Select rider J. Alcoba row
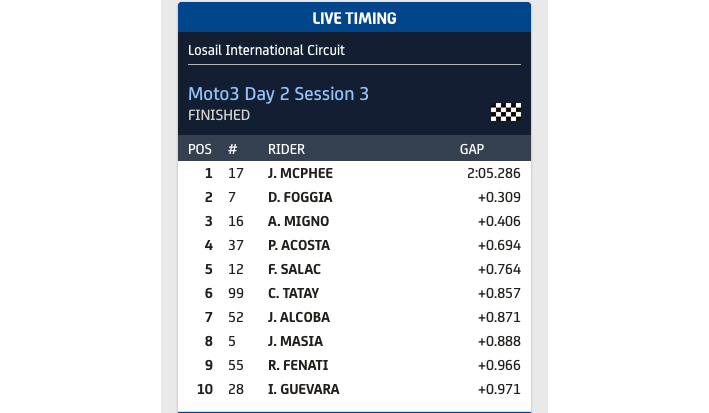Image resolution: width=709 pixels, height=413 pixels. pyautogui.click(x=354, y=317)
